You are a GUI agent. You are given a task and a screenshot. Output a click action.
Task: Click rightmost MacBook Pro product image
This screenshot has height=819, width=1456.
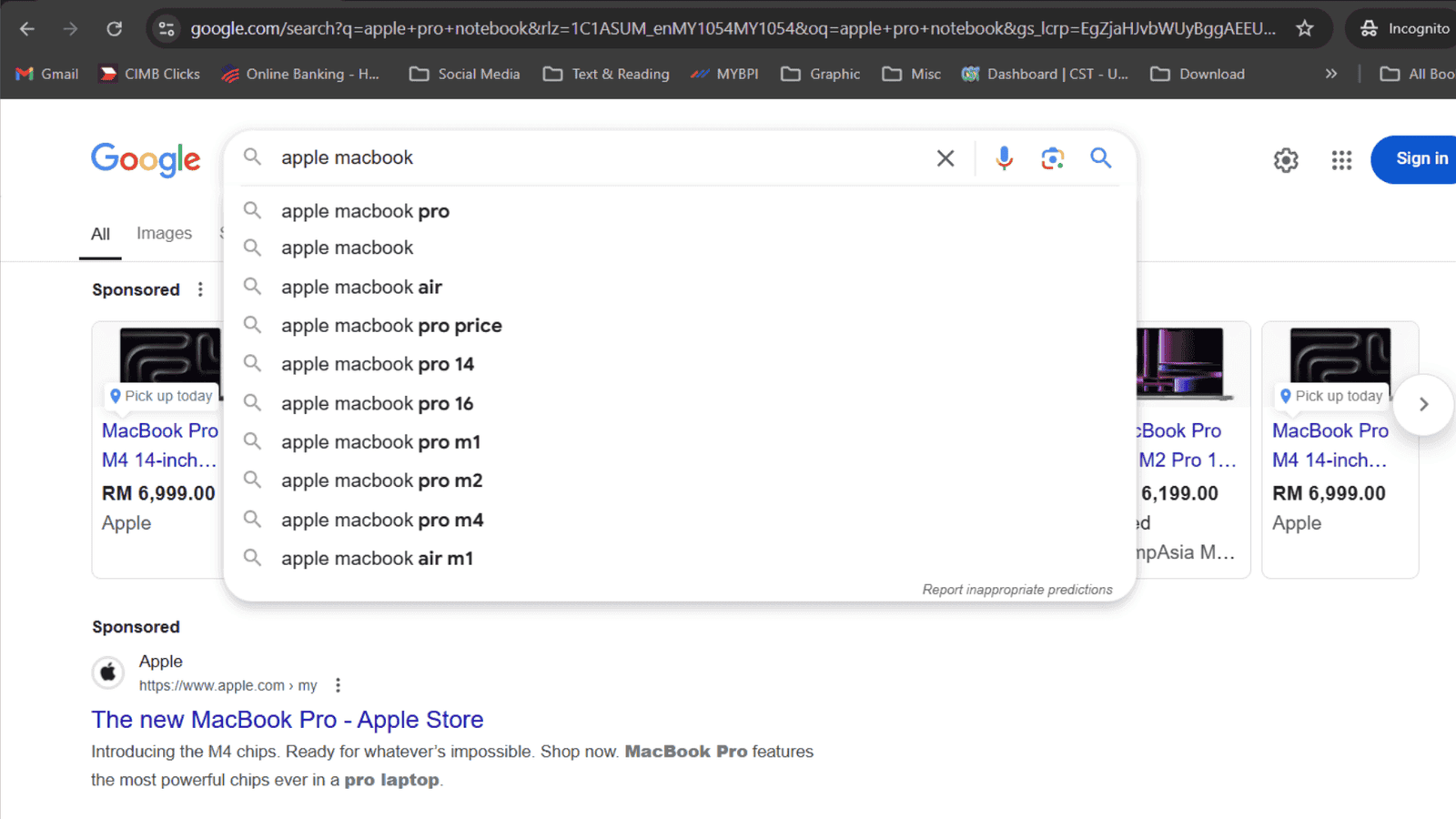(1340, 357)
